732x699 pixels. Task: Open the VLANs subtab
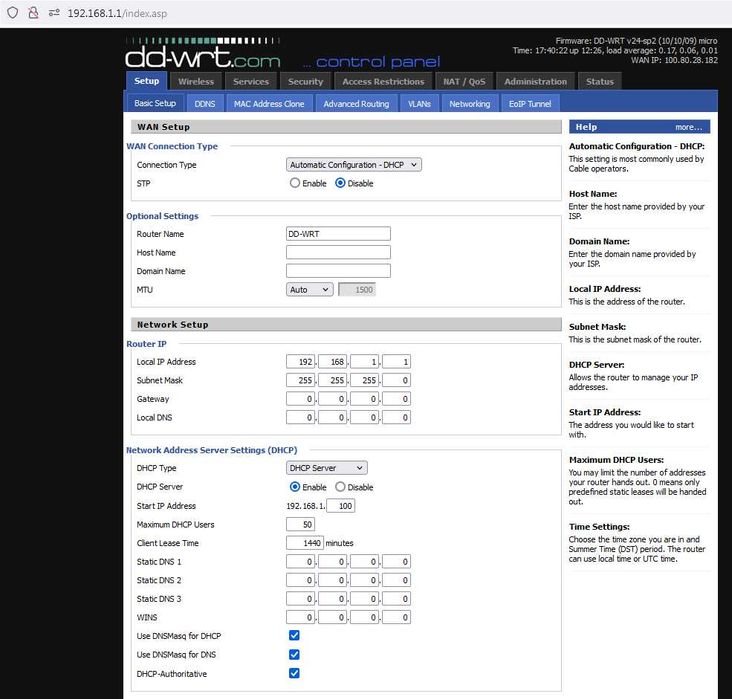(x=419, y=104)
